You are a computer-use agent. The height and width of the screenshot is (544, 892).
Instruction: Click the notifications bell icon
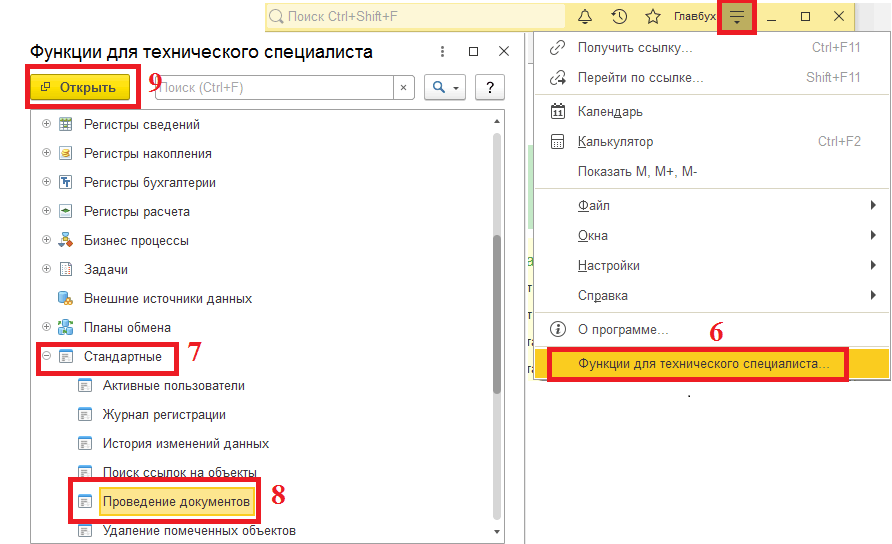[x=586, y=17]
